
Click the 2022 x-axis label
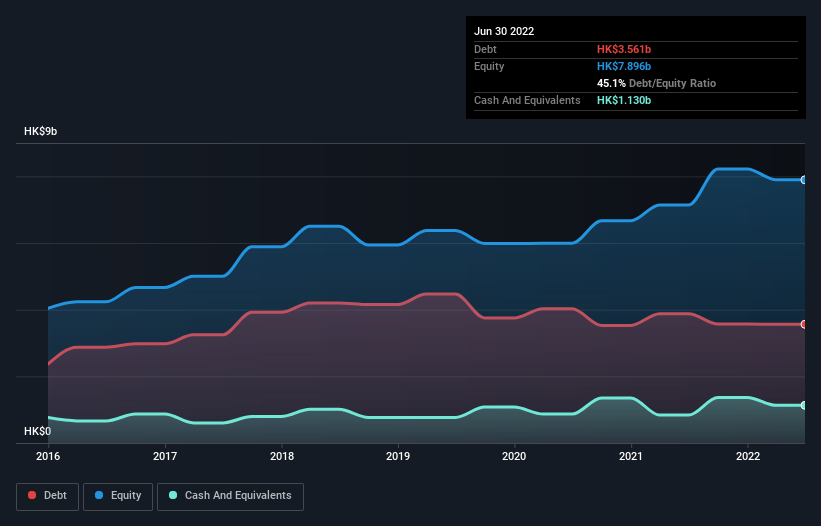[748, 456]
